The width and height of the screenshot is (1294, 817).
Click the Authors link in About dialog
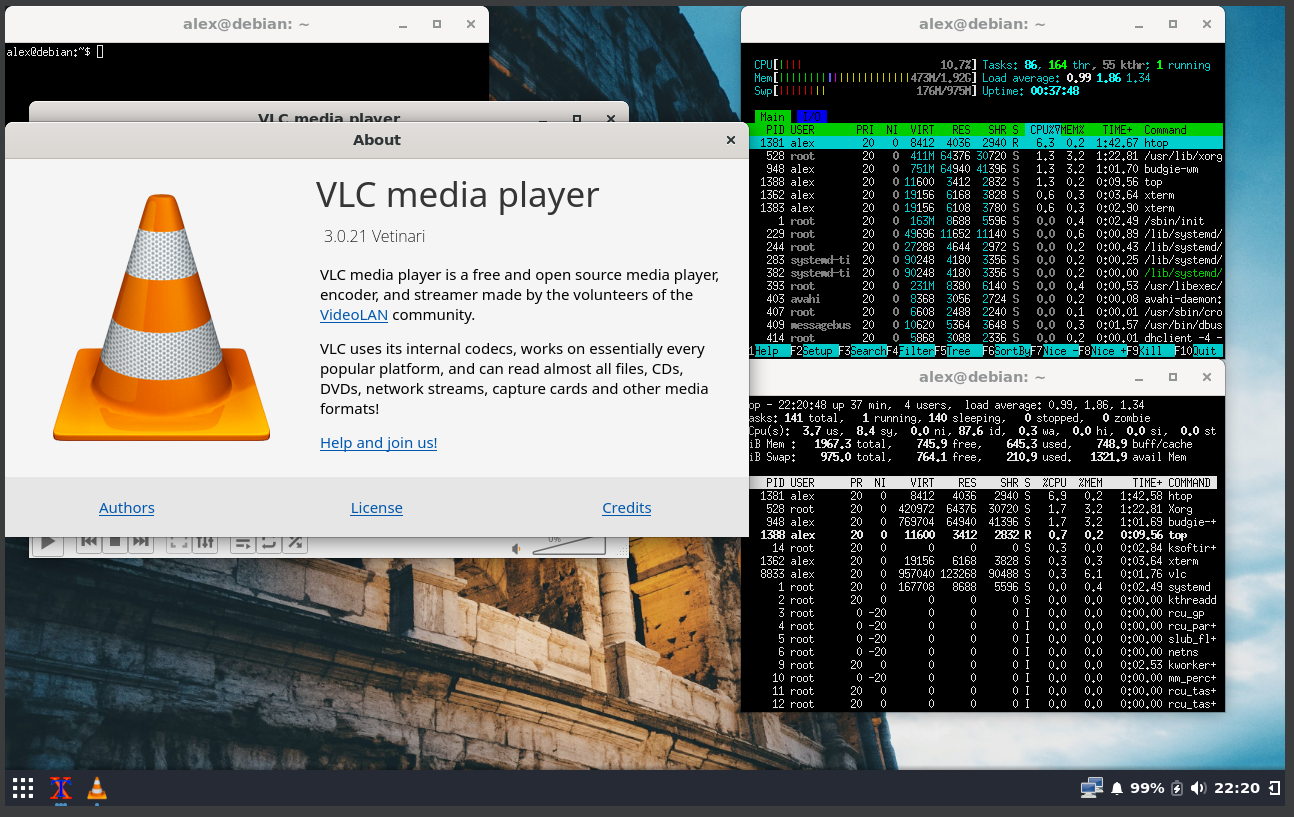click(126, 507)
